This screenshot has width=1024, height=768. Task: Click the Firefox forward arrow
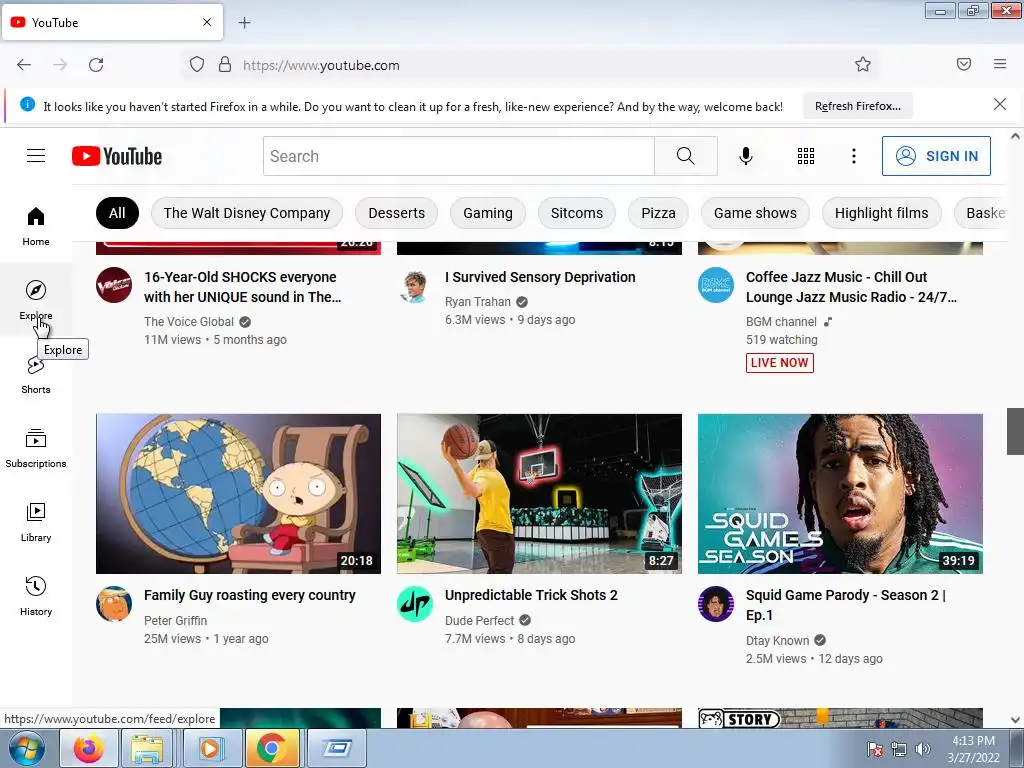point(60,65)
